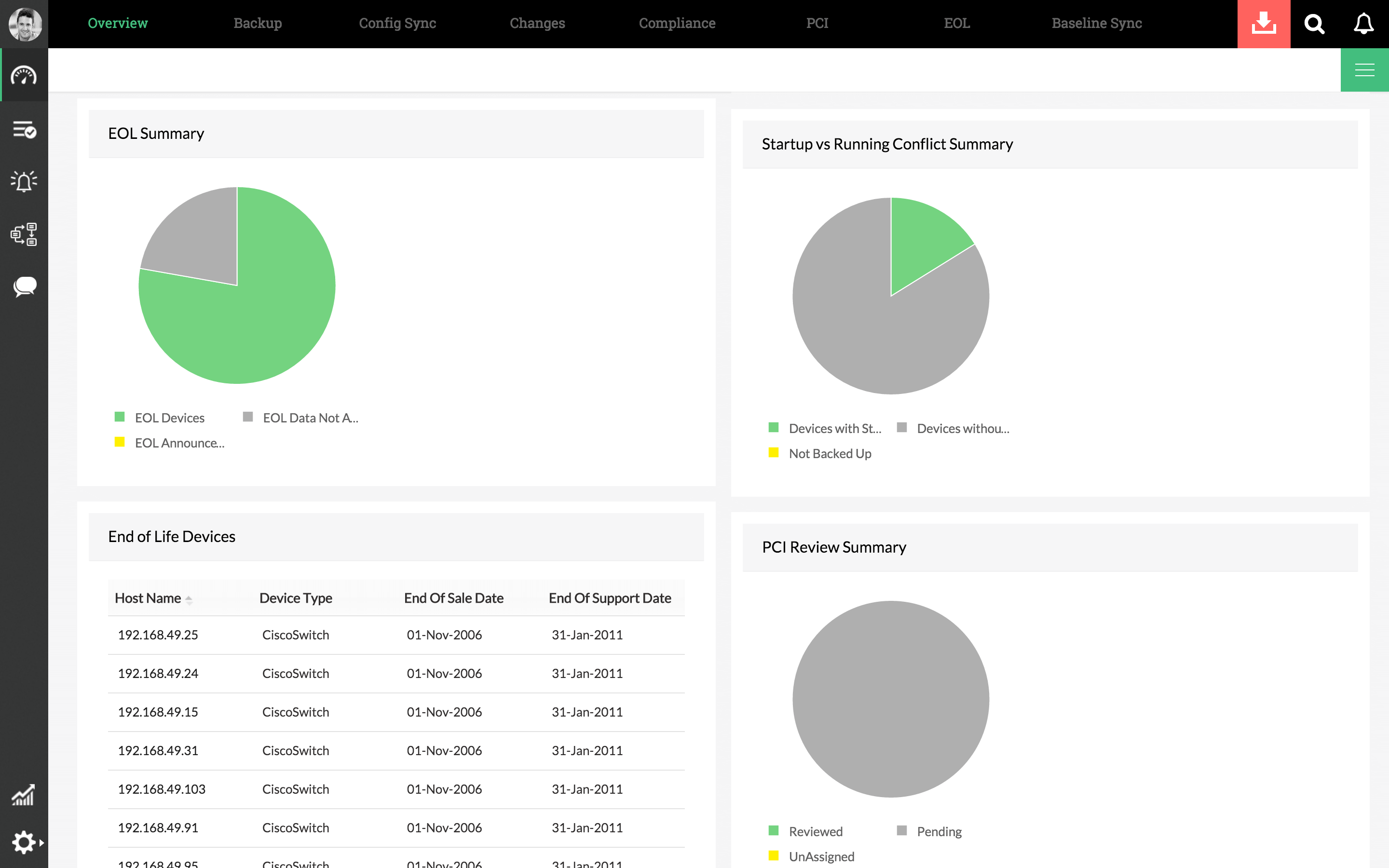Switch to the Compliance tab
Screen dimensions: 1389x868
pos(677,23)
